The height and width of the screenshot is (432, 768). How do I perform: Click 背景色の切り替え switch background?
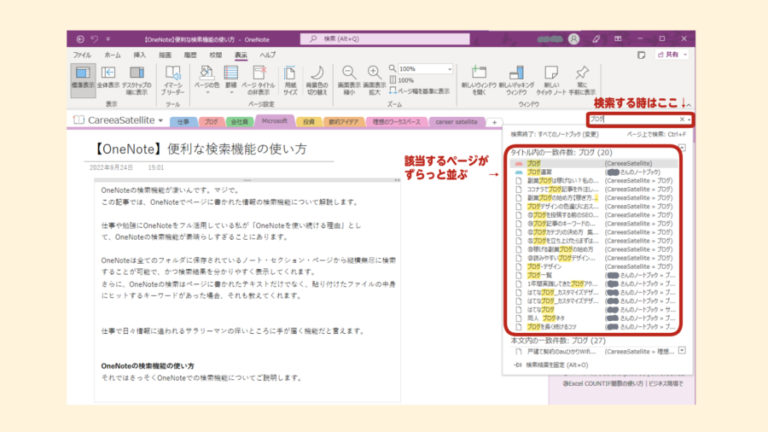coord(317,80)
